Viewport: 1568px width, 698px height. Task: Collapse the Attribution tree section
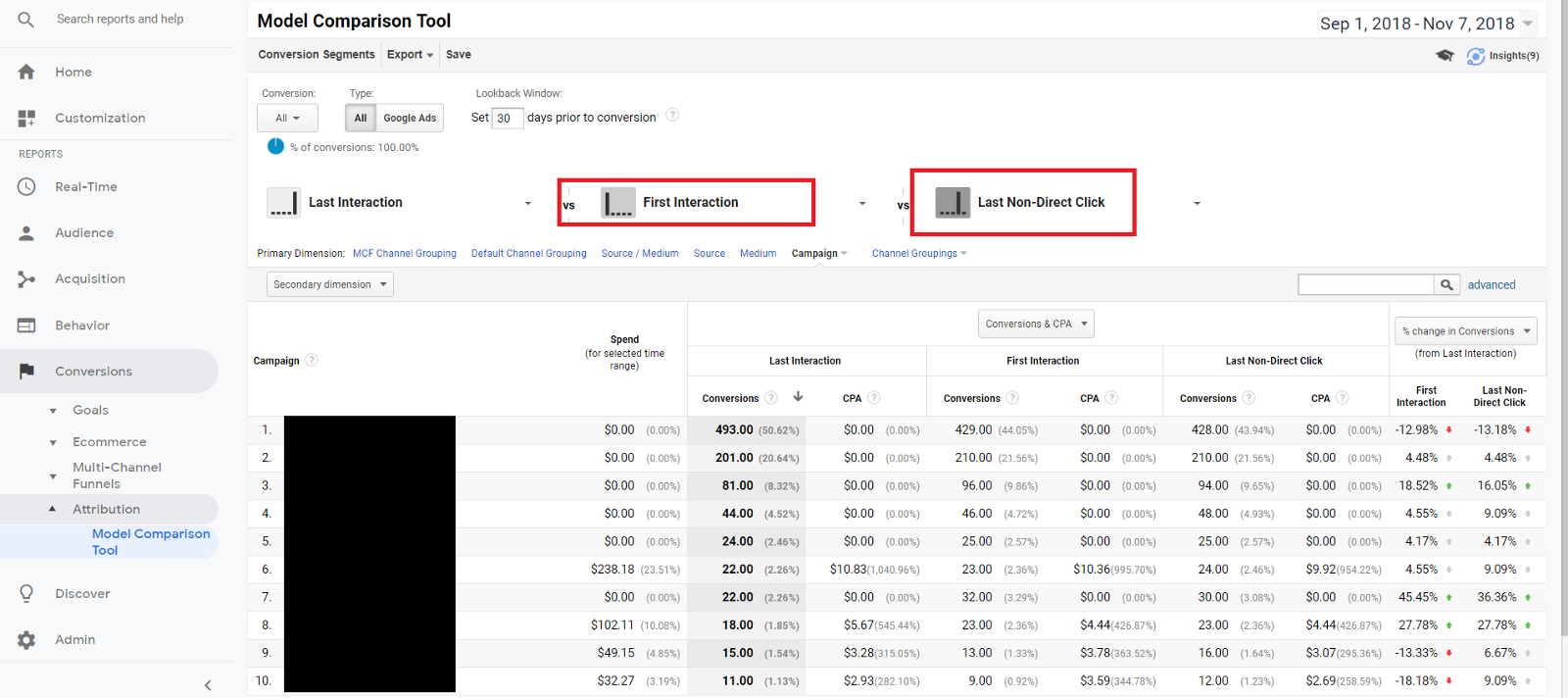[x=53, y=509]
